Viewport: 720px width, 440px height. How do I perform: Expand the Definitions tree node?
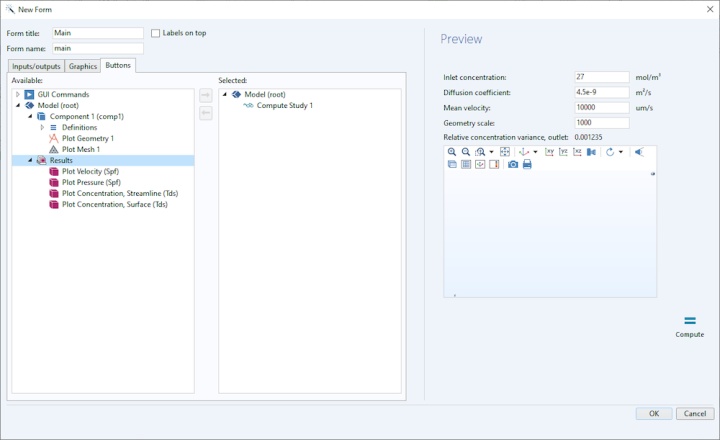42,128
